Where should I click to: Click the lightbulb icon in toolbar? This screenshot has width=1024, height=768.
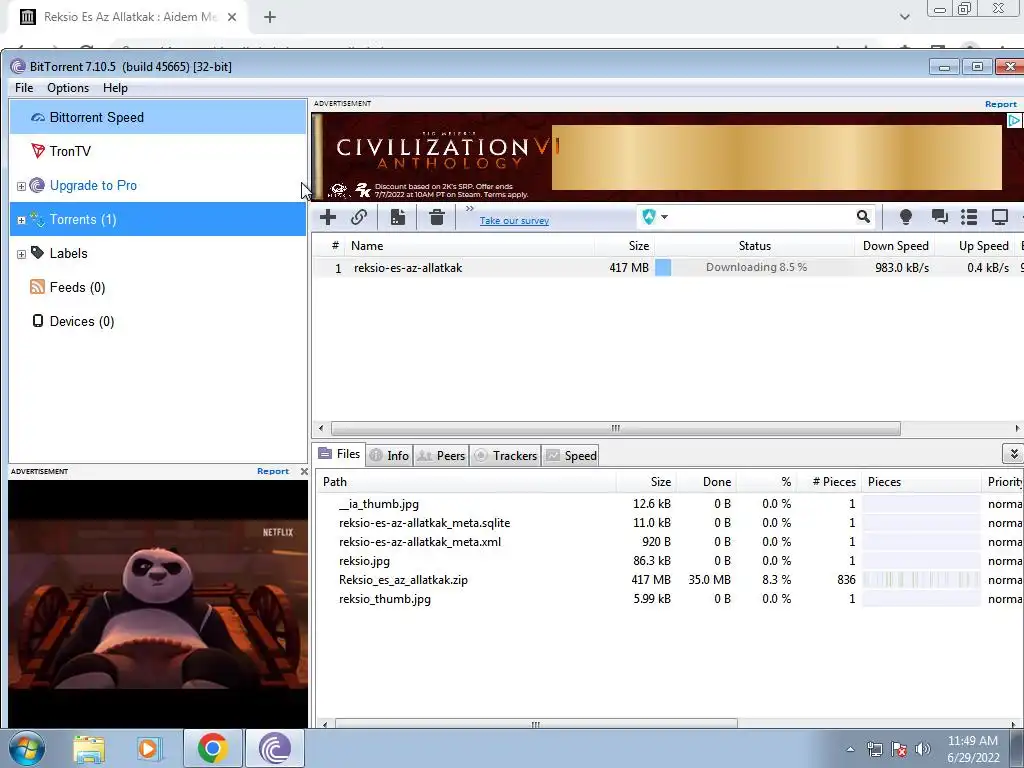[906, 217]
